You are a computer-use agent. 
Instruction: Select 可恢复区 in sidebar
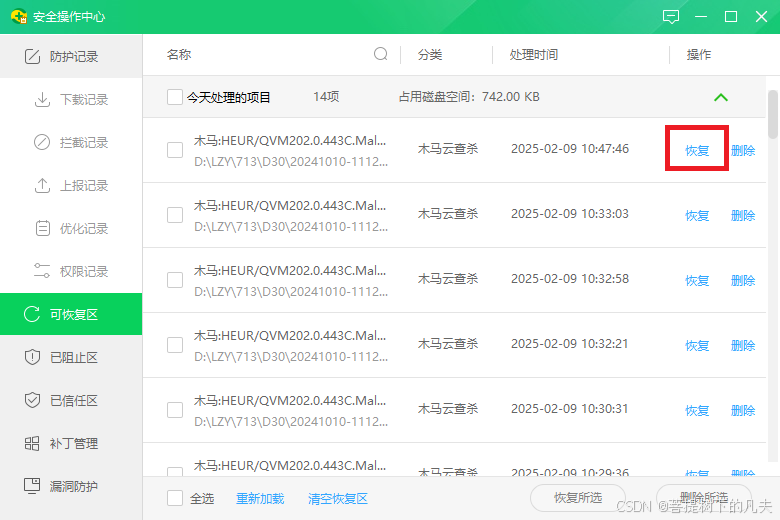click(71, 314)
